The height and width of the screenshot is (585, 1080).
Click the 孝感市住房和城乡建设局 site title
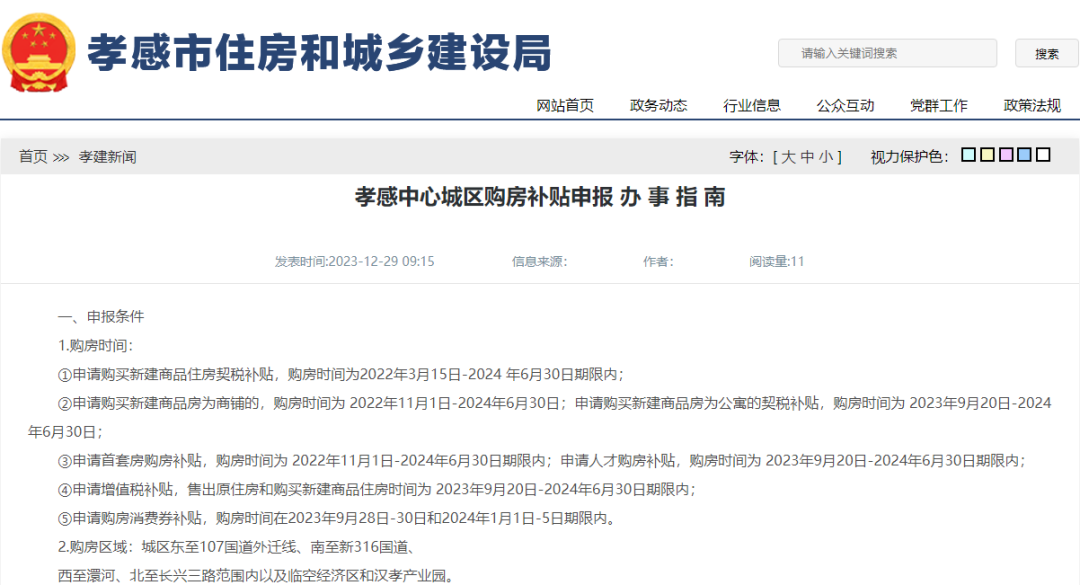pyautogui.click(x=318, y=53)
